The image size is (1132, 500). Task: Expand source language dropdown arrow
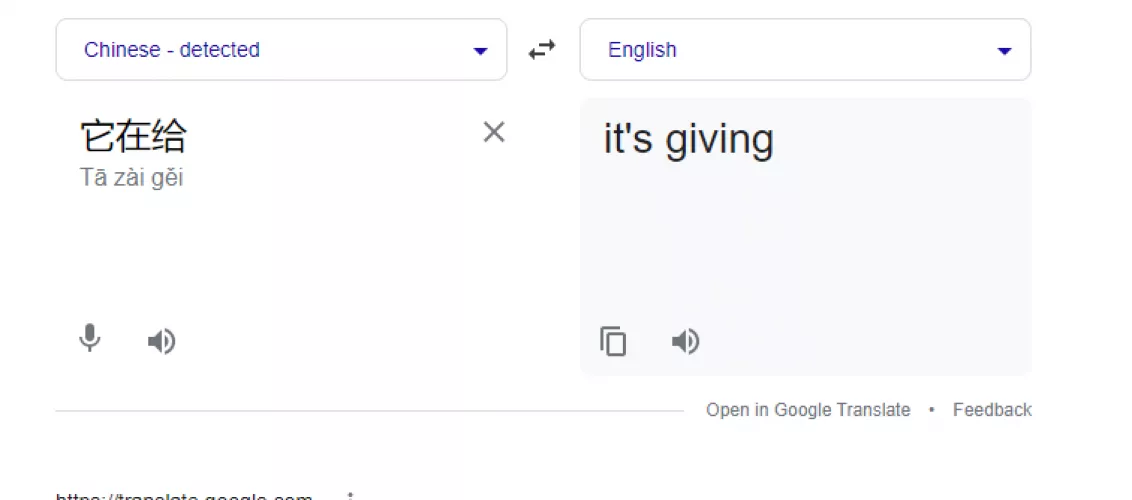pos(480,51)
